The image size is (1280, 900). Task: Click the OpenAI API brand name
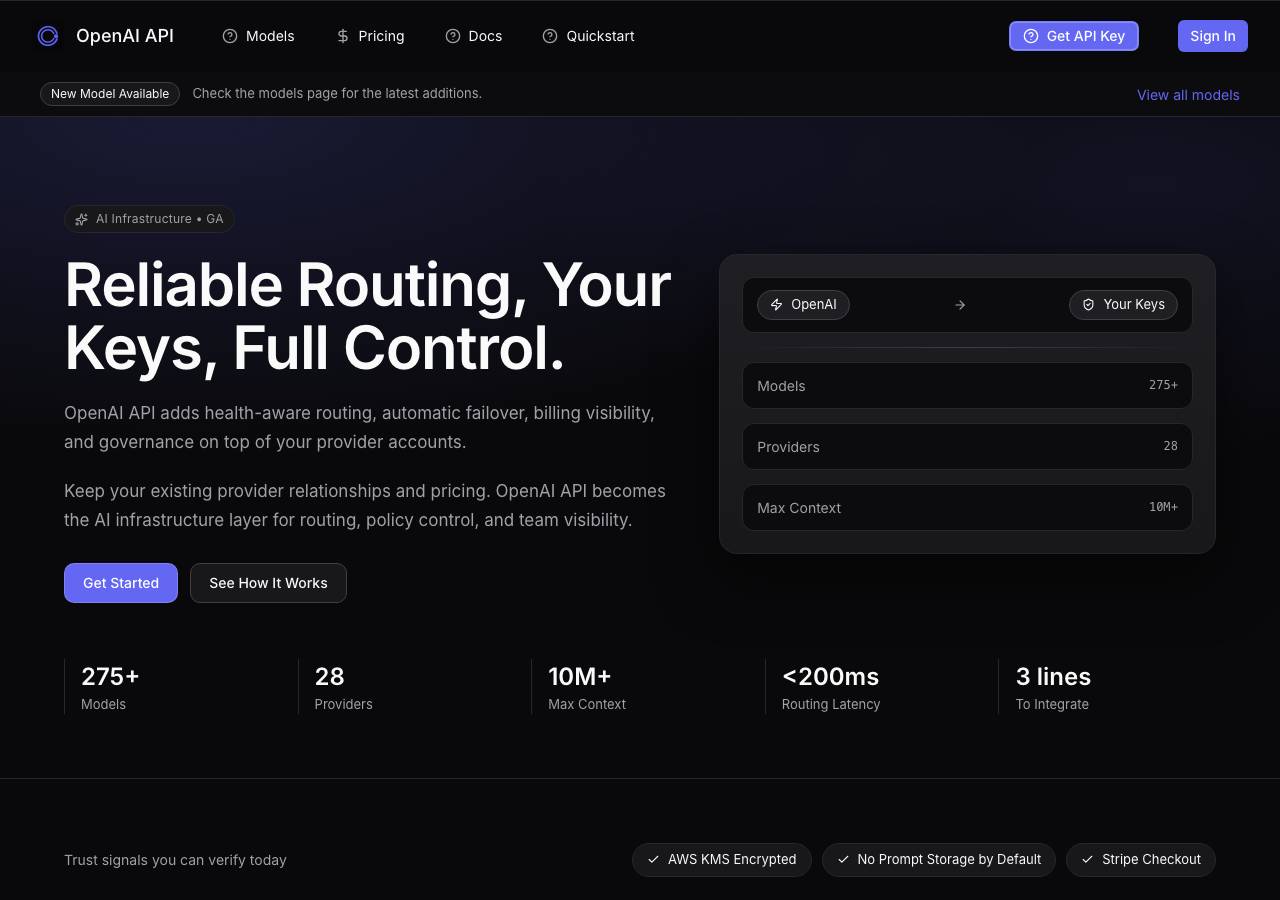125,36
